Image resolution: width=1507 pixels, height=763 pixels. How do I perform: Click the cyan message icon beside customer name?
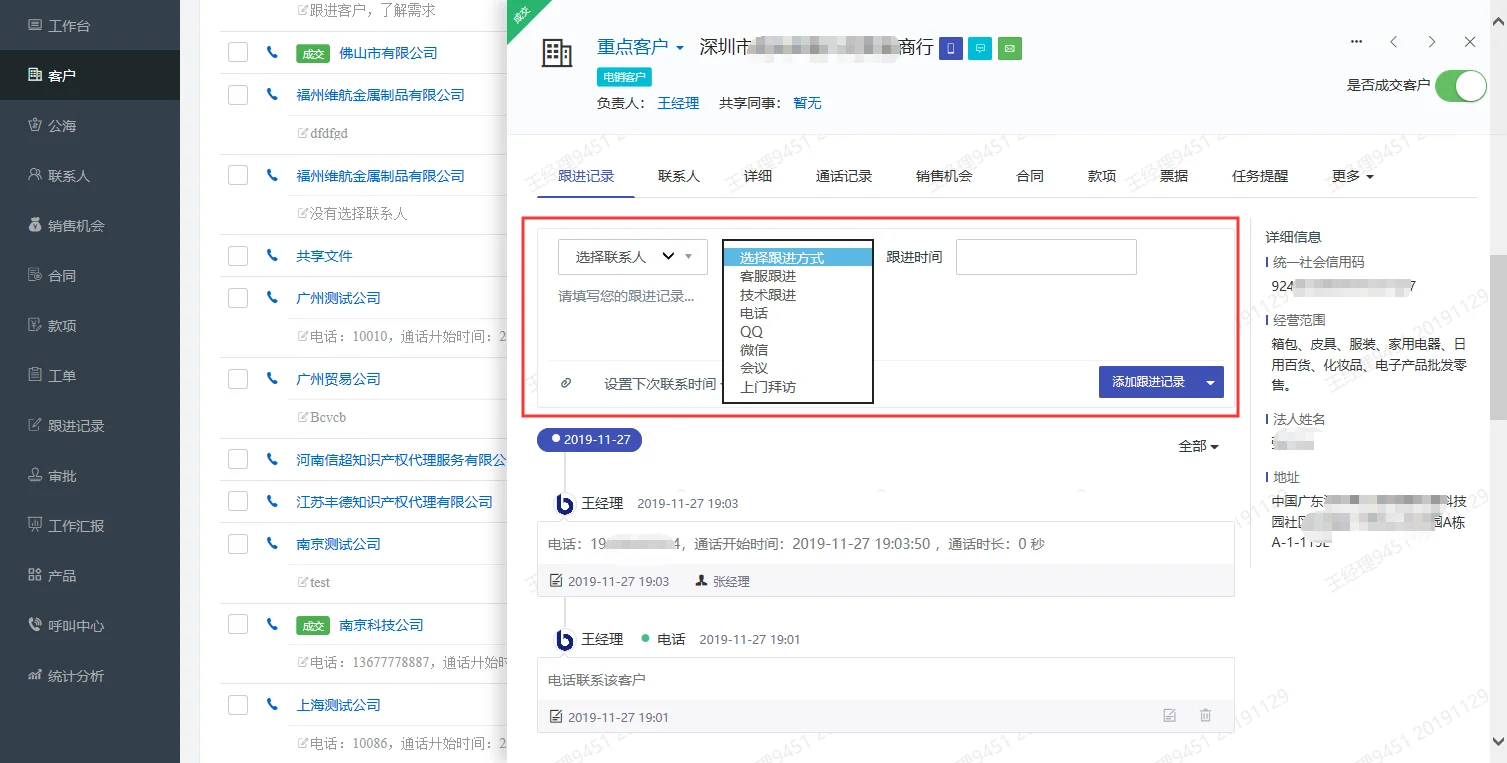pos(980,48)
